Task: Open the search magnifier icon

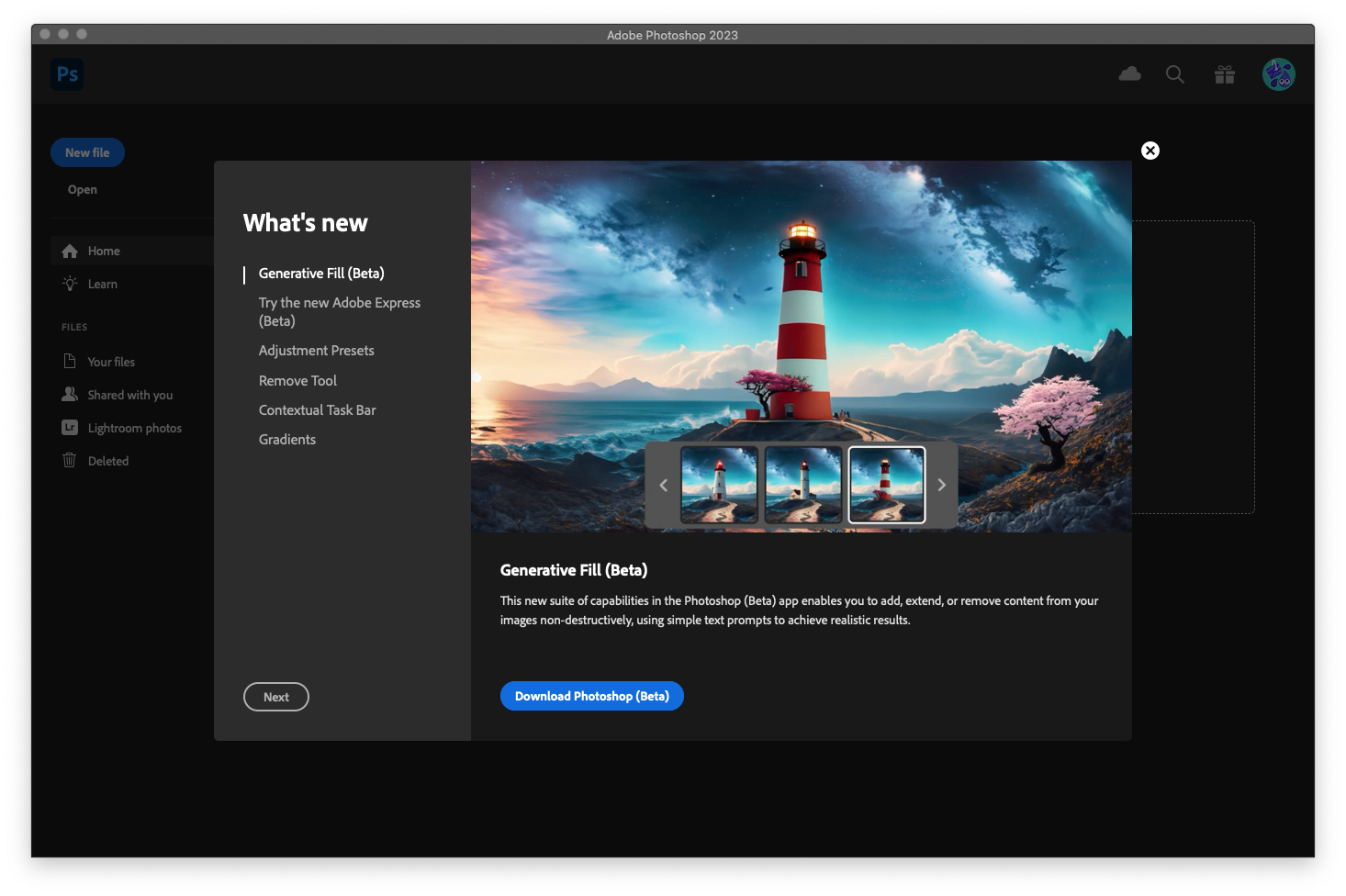Action: pyautogui.click(x=1174, y=74)
